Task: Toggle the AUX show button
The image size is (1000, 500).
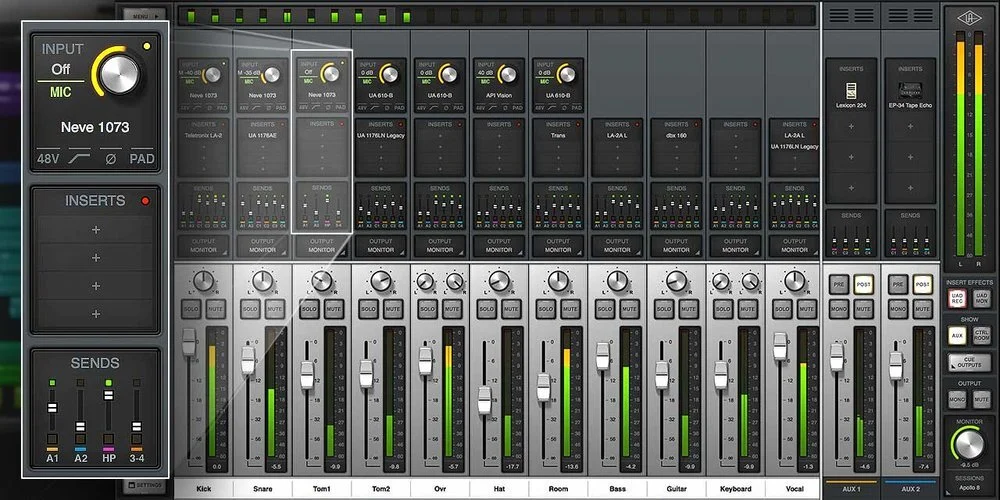Action: [957, 335]
